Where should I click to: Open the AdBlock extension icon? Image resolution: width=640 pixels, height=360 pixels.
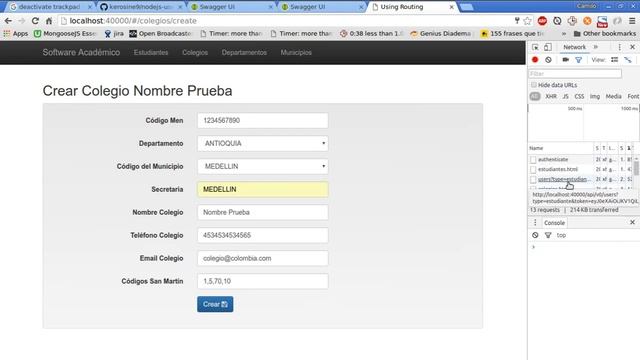[x=542, y=21]
